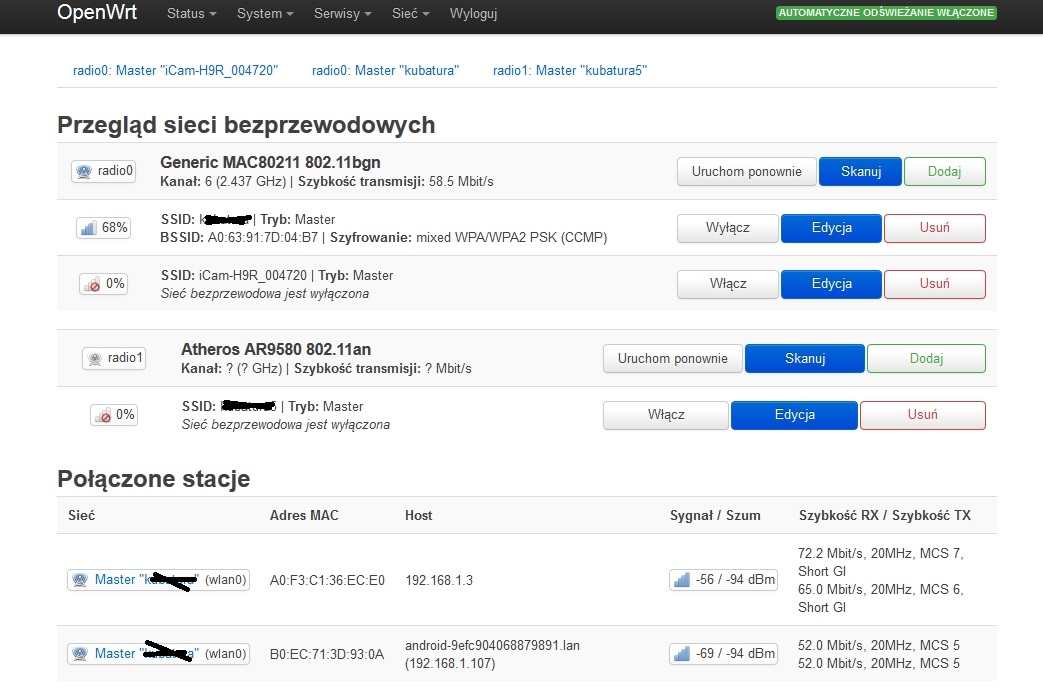
Task: Click Skanuj button for radio0
Action: [x=860, y=171]
